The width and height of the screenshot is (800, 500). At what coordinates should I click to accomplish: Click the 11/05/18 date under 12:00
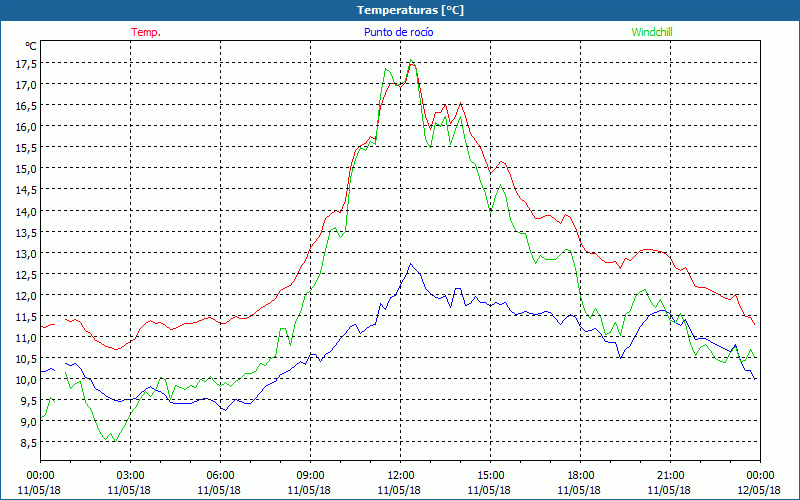(x=399, y=490)
